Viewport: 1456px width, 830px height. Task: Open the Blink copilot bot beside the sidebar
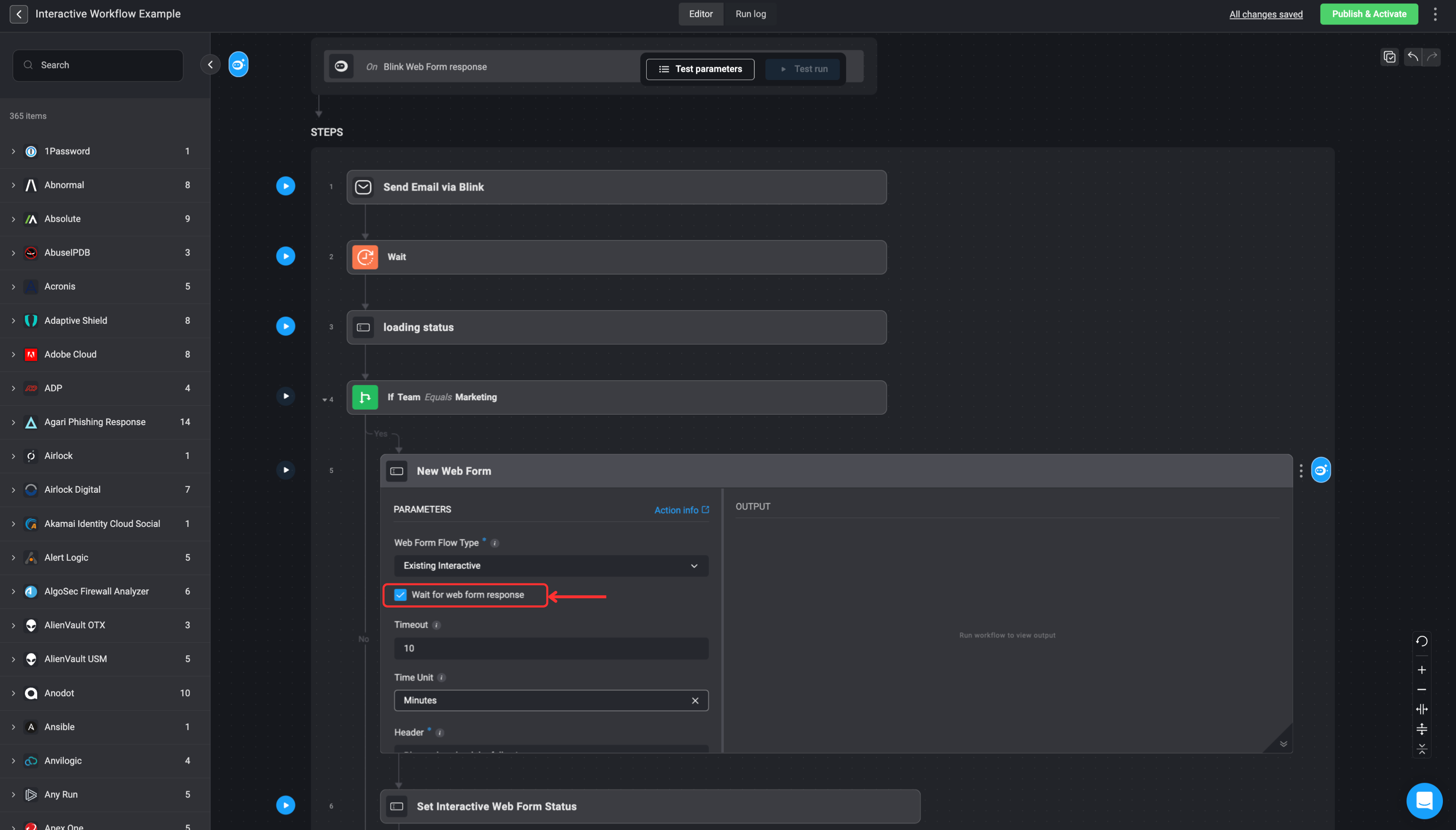tap(238, 65)
